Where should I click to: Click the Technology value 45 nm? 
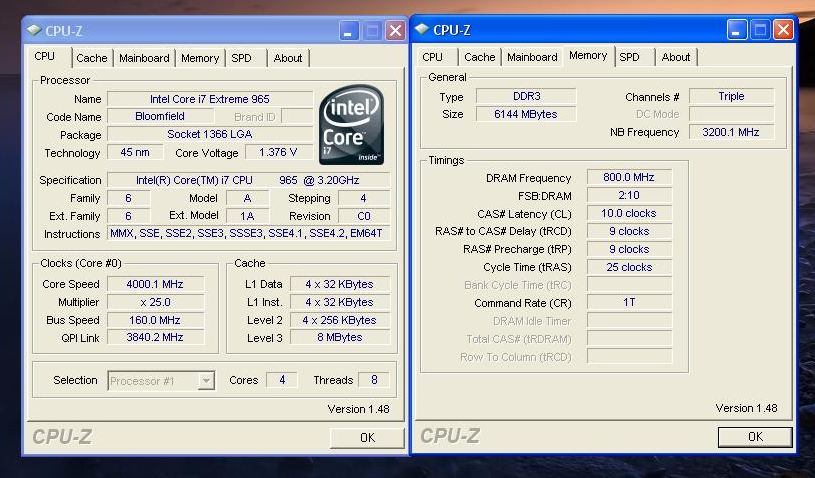135,152
